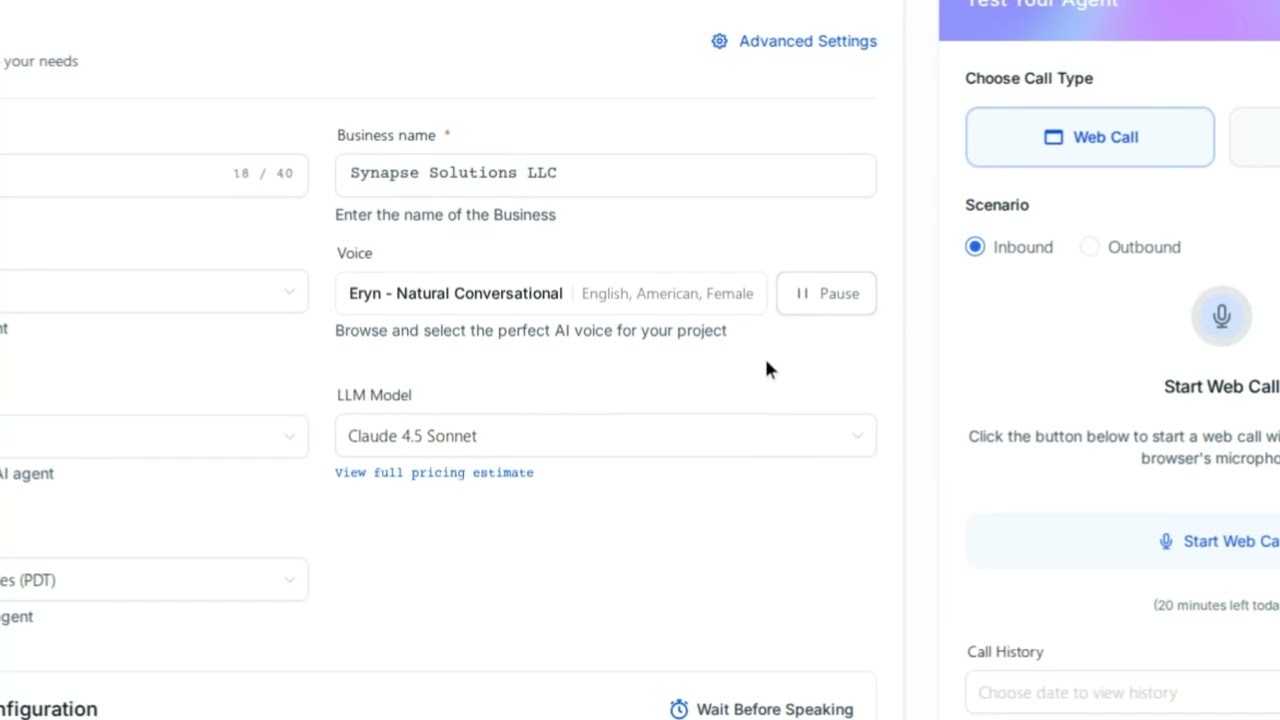Open the Call History date picker
This screenshot has height=720, width=1280.
1123,692
